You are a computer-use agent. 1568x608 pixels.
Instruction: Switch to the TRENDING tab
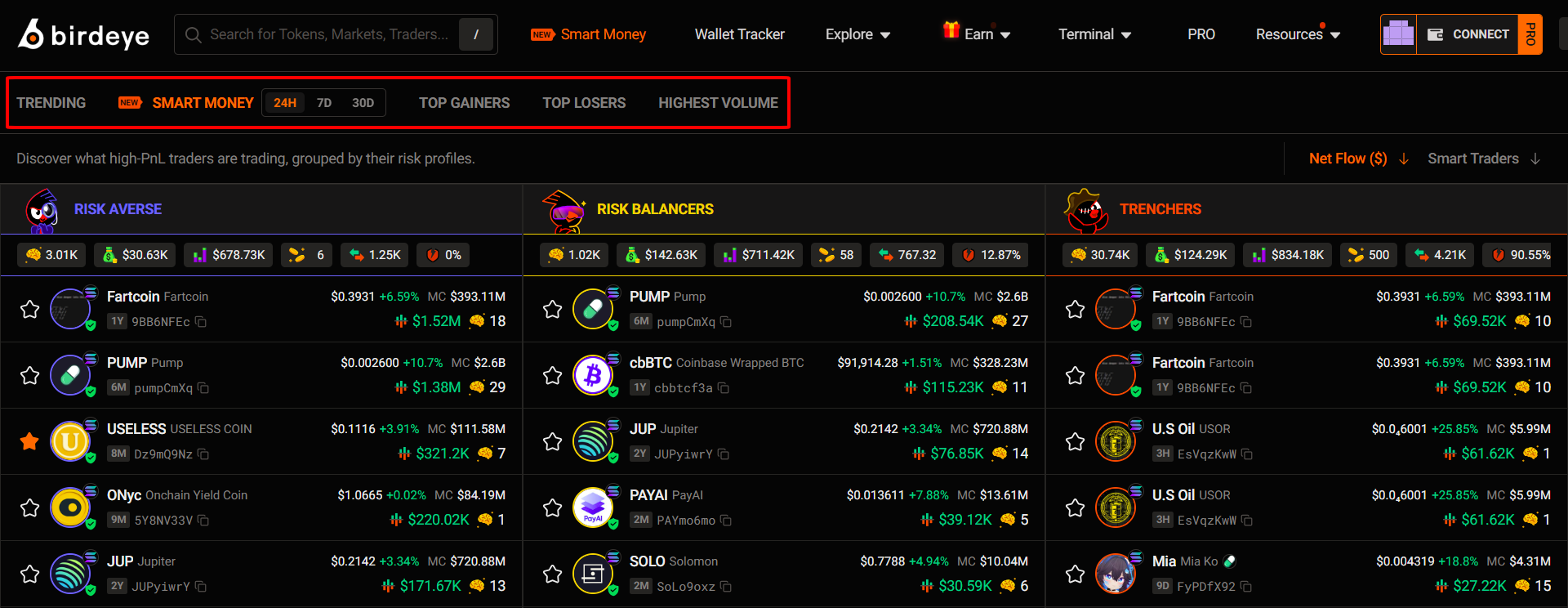(x=51, y=103)
